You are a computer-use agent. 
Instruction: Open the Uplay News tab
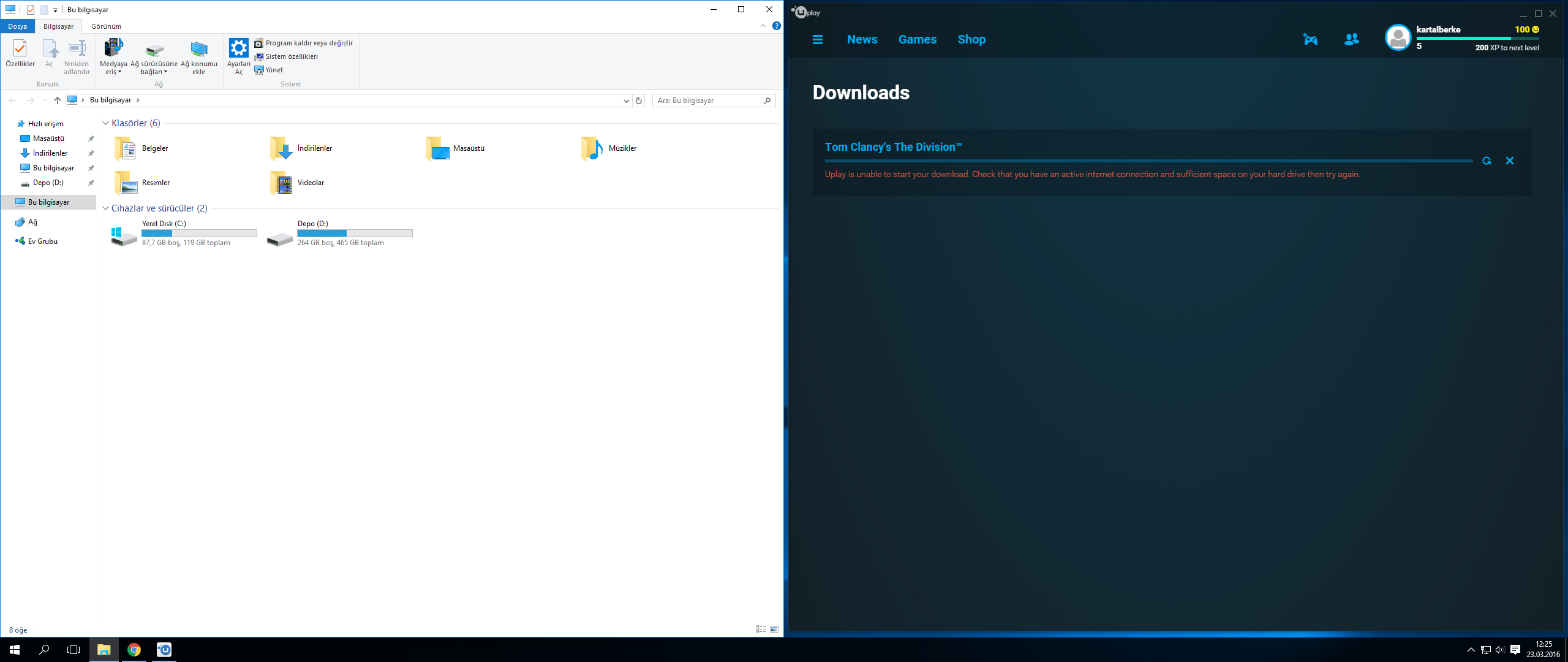862,40
